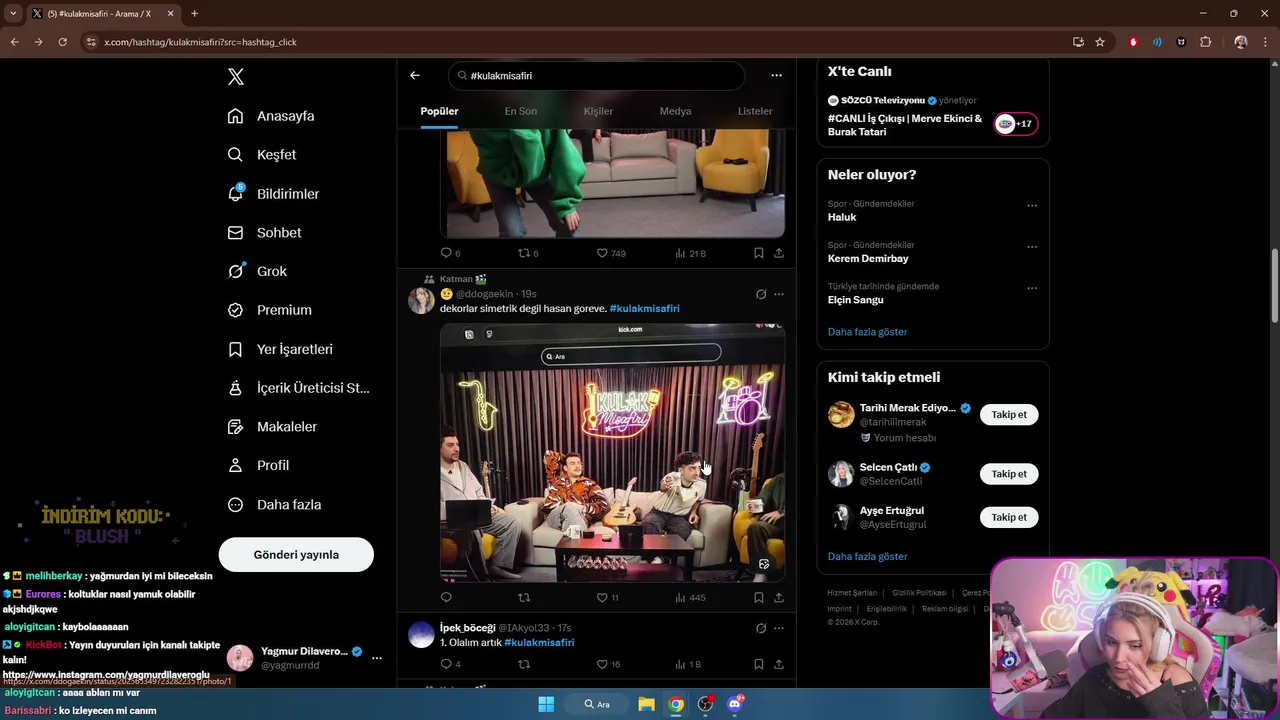Viewport: 1280px width, 720px height.
Task: Share ddogaekin post
Action: coord(779,597)
